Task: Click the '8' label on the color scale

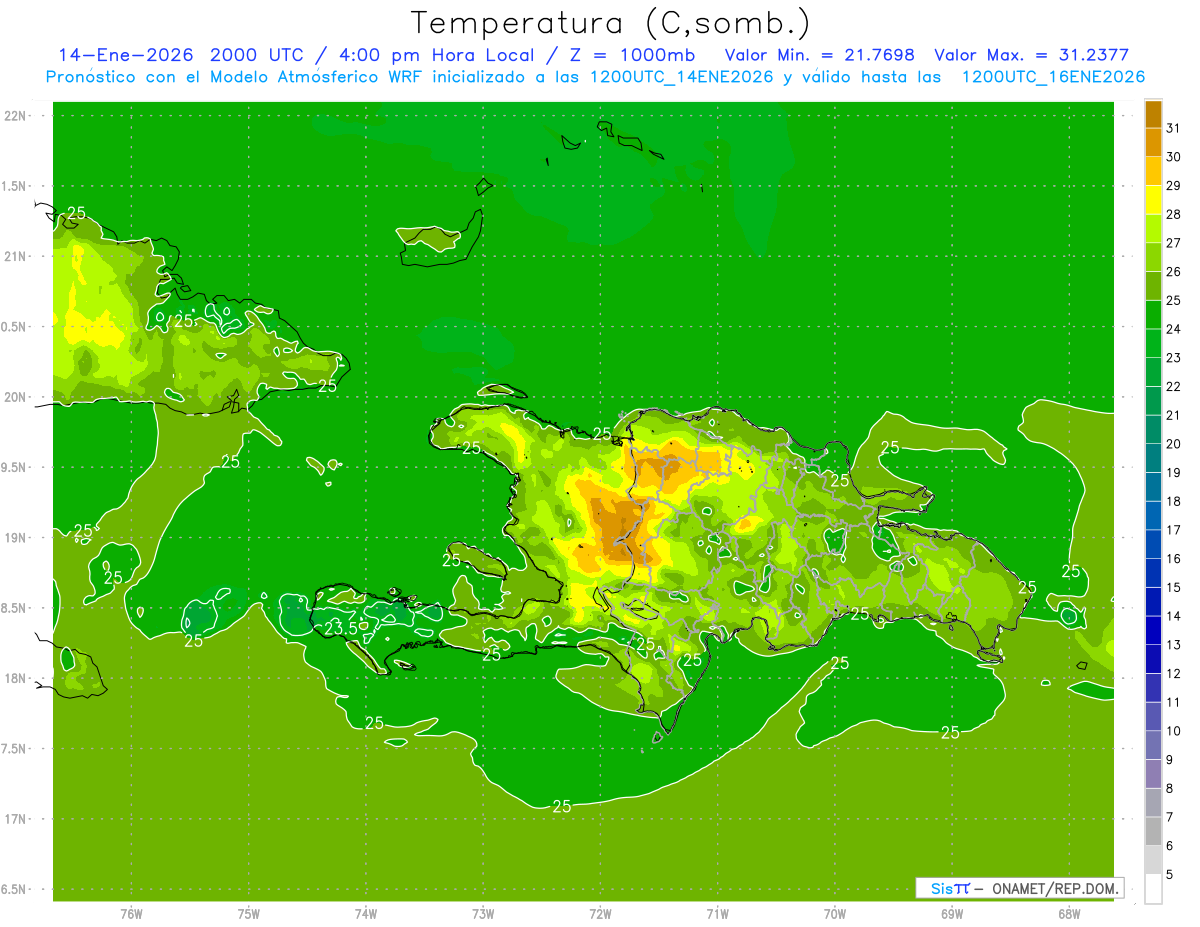Action: pyautogui.click(x=1170, y=789)
